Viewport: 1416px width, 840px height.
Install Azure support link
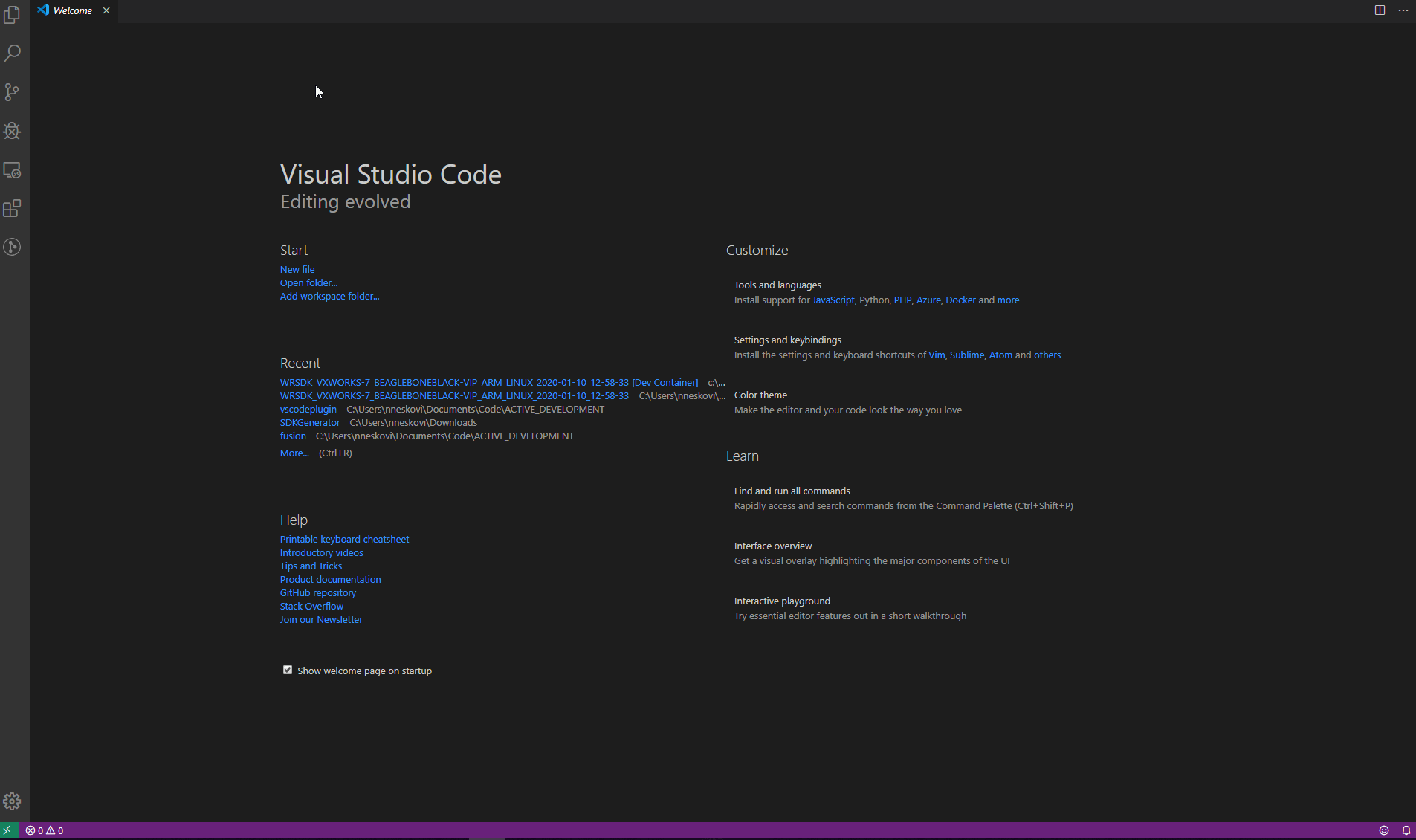tap(928, 300)
